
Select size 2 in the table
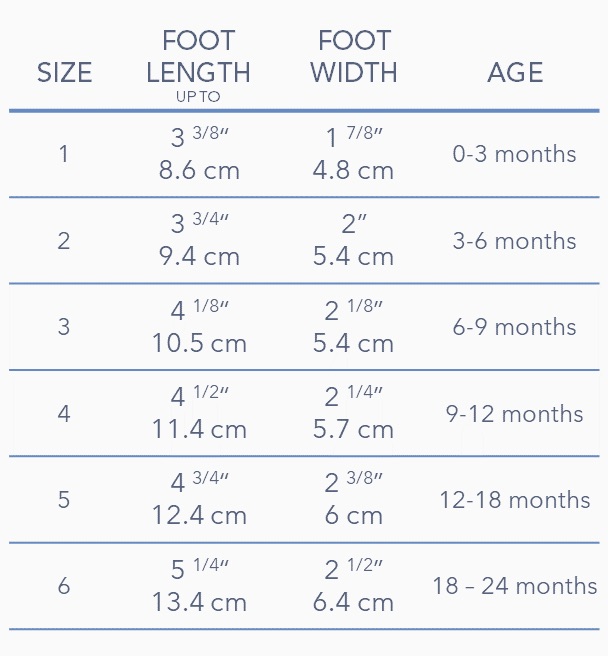coord(64,241)
